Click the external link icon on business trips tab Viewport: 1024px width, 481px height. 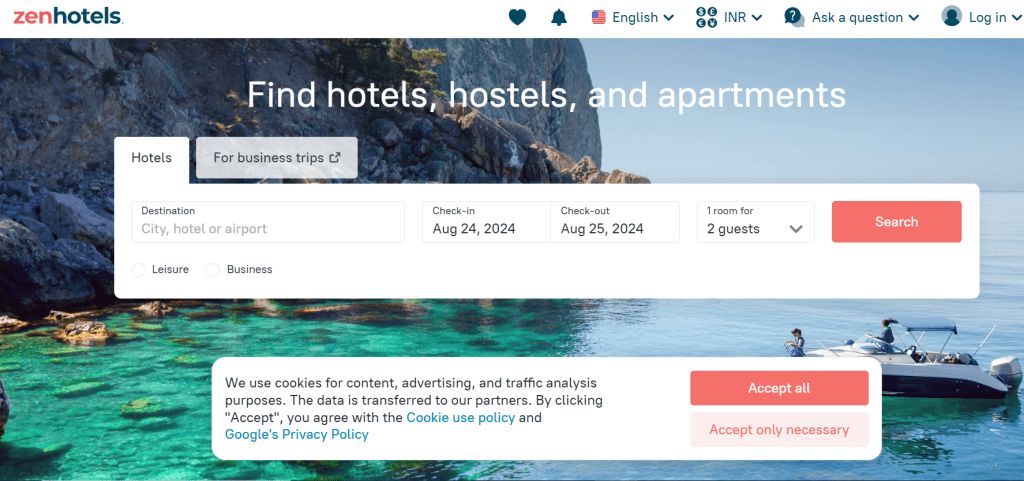point(335,158)
